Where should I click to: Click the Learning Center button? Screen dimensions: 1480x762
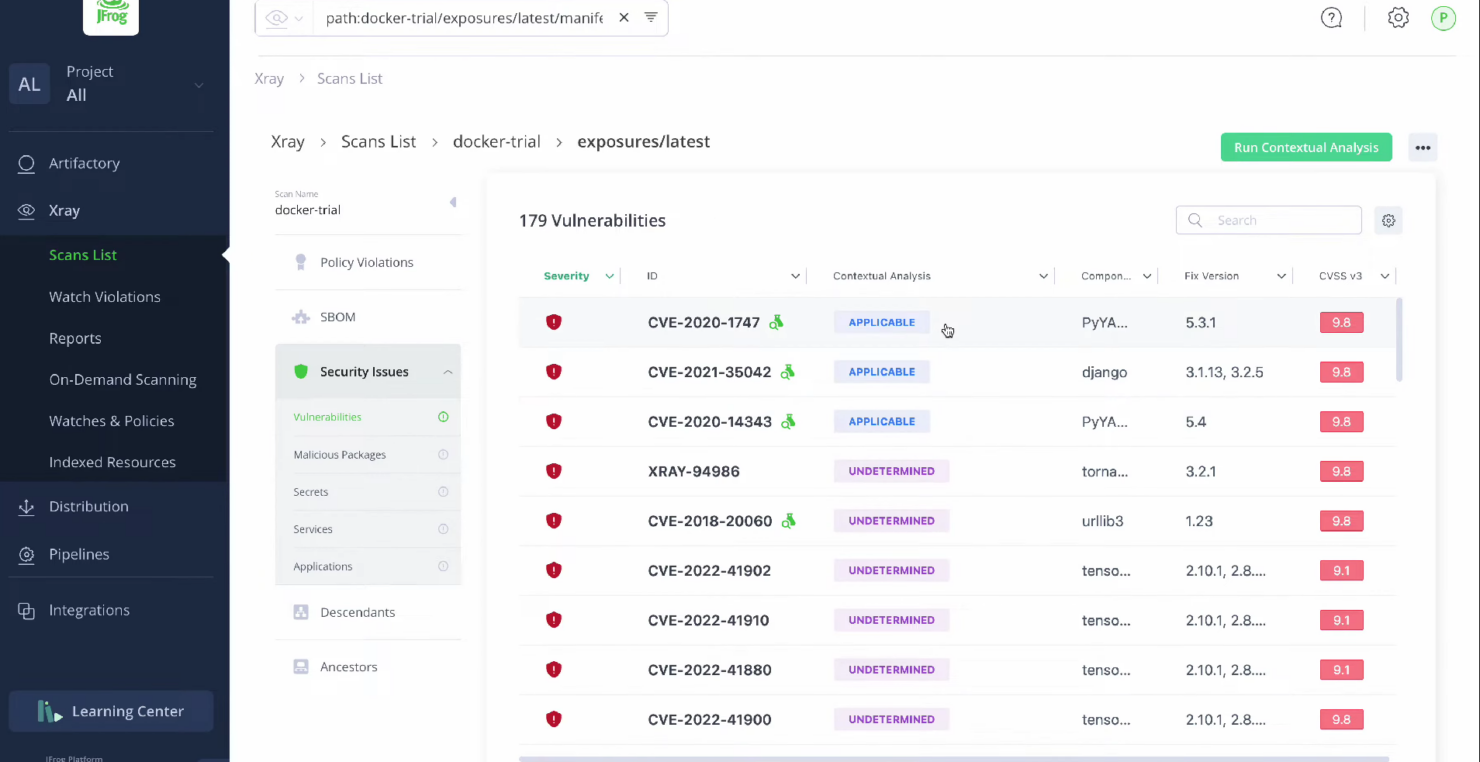click(111, 711)
